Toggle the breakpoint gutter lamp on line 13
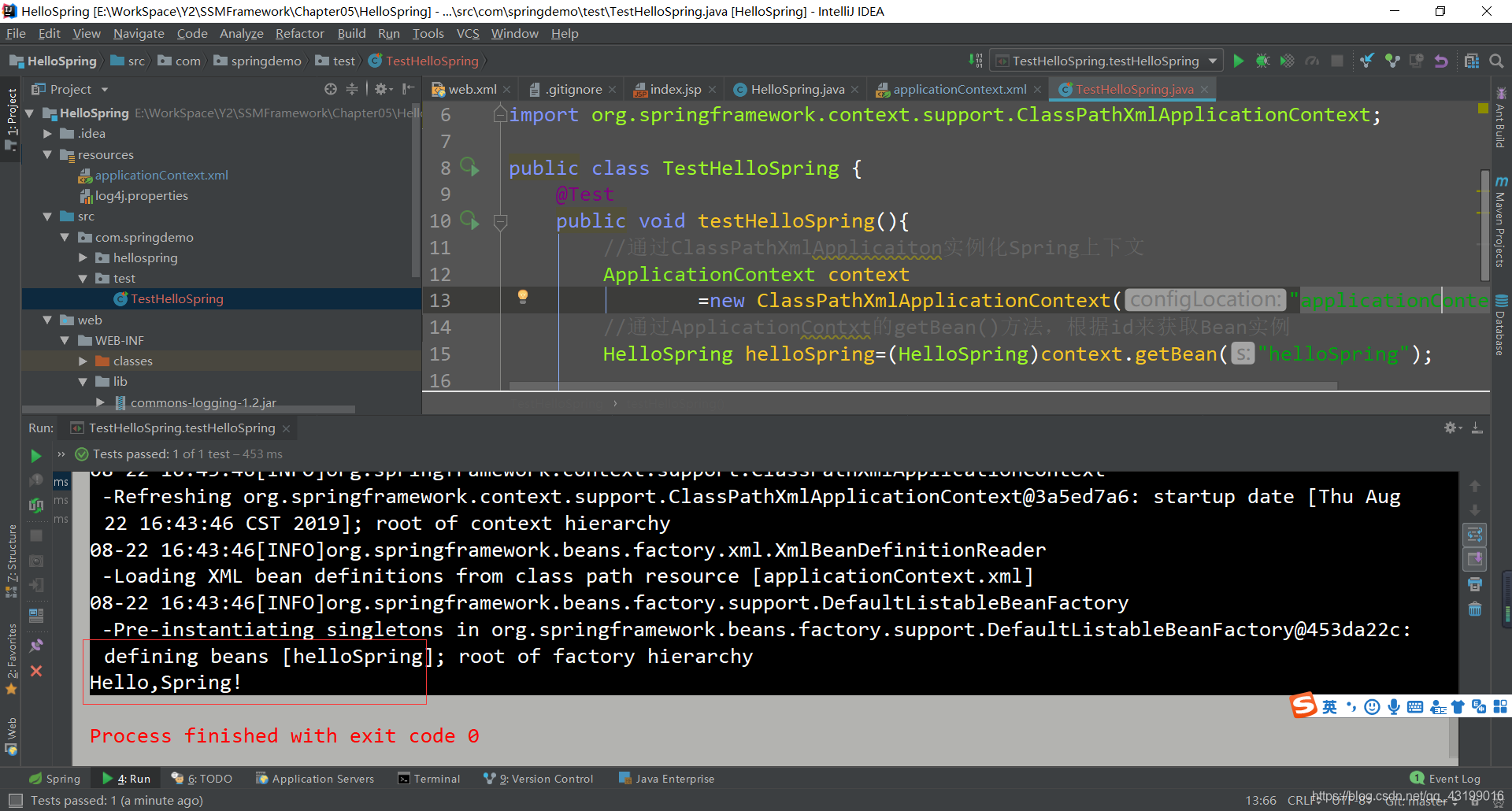The height and width of the screenshot is (811, 1512). coord(522,299)
